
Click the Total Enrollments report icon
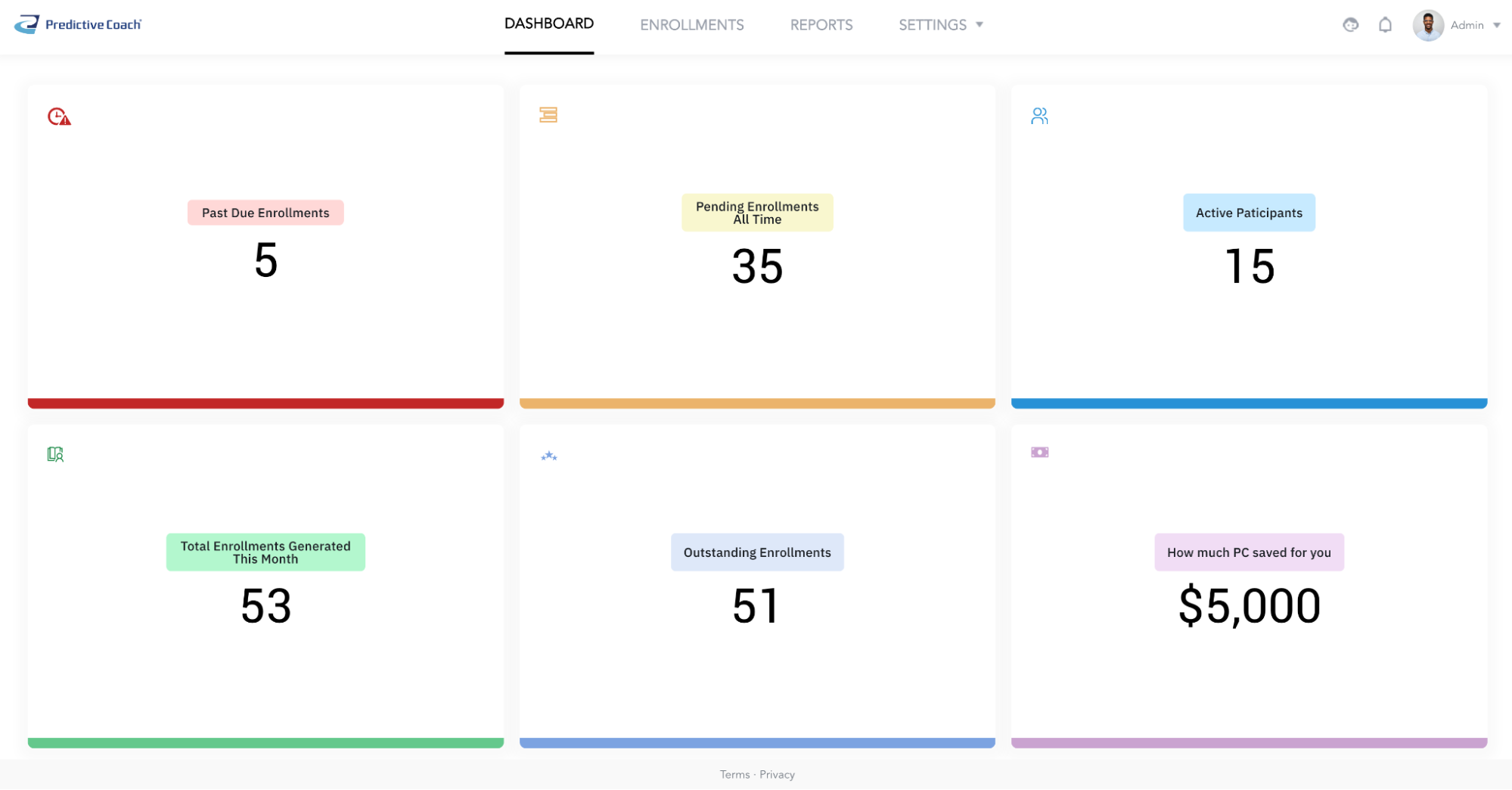54,453
